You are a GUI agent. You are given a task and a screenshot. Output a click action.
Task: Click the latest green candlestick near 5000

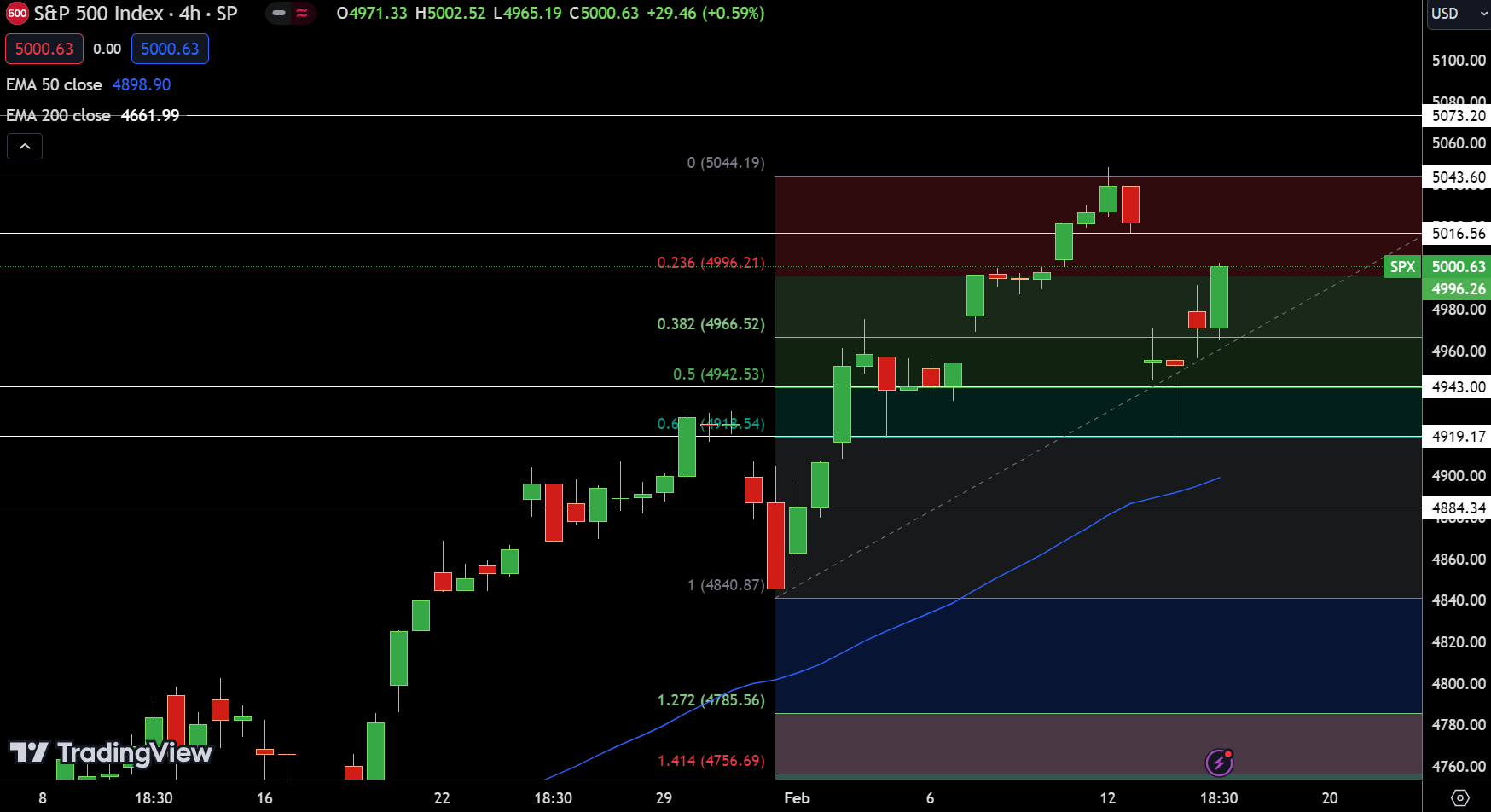pos(1219,298)
